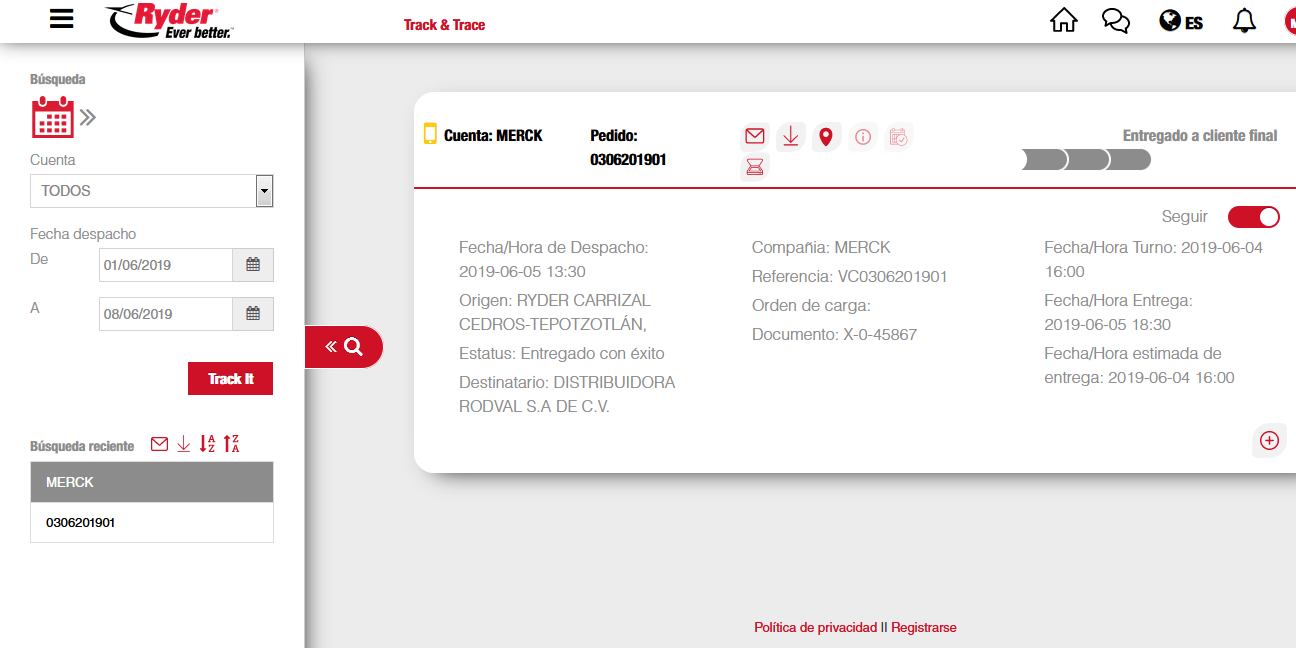
Task: Go to the home page icon
Action: [1064, 21]
